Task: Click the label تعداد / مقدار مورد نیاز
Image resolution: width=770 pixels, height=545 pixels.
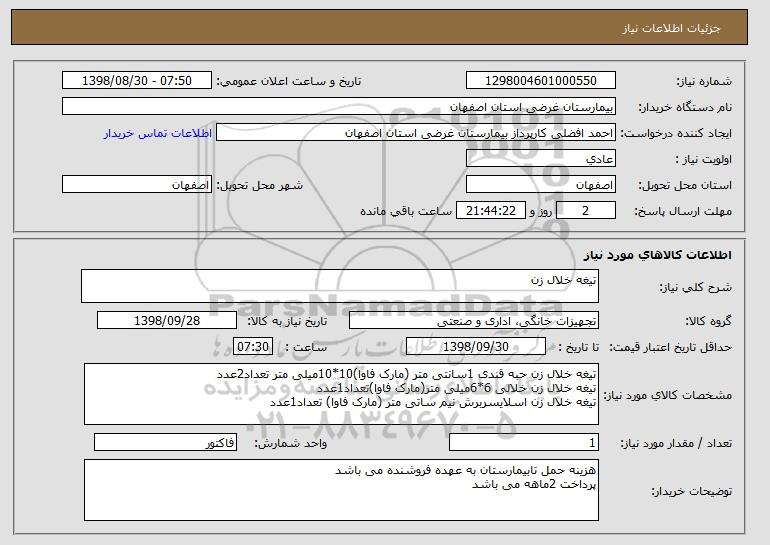Action: coord(676,443)
